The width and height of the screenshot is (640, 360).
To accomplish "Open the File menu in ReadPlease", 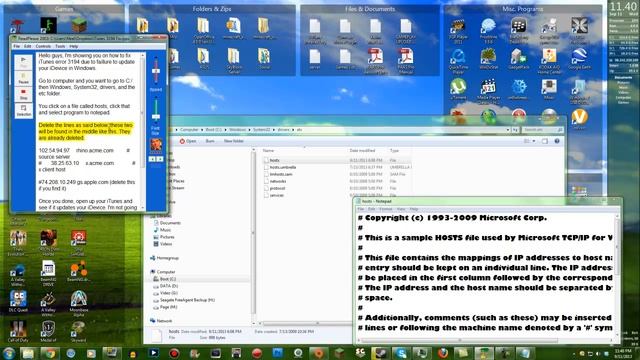I will click(x=17, y=46).
